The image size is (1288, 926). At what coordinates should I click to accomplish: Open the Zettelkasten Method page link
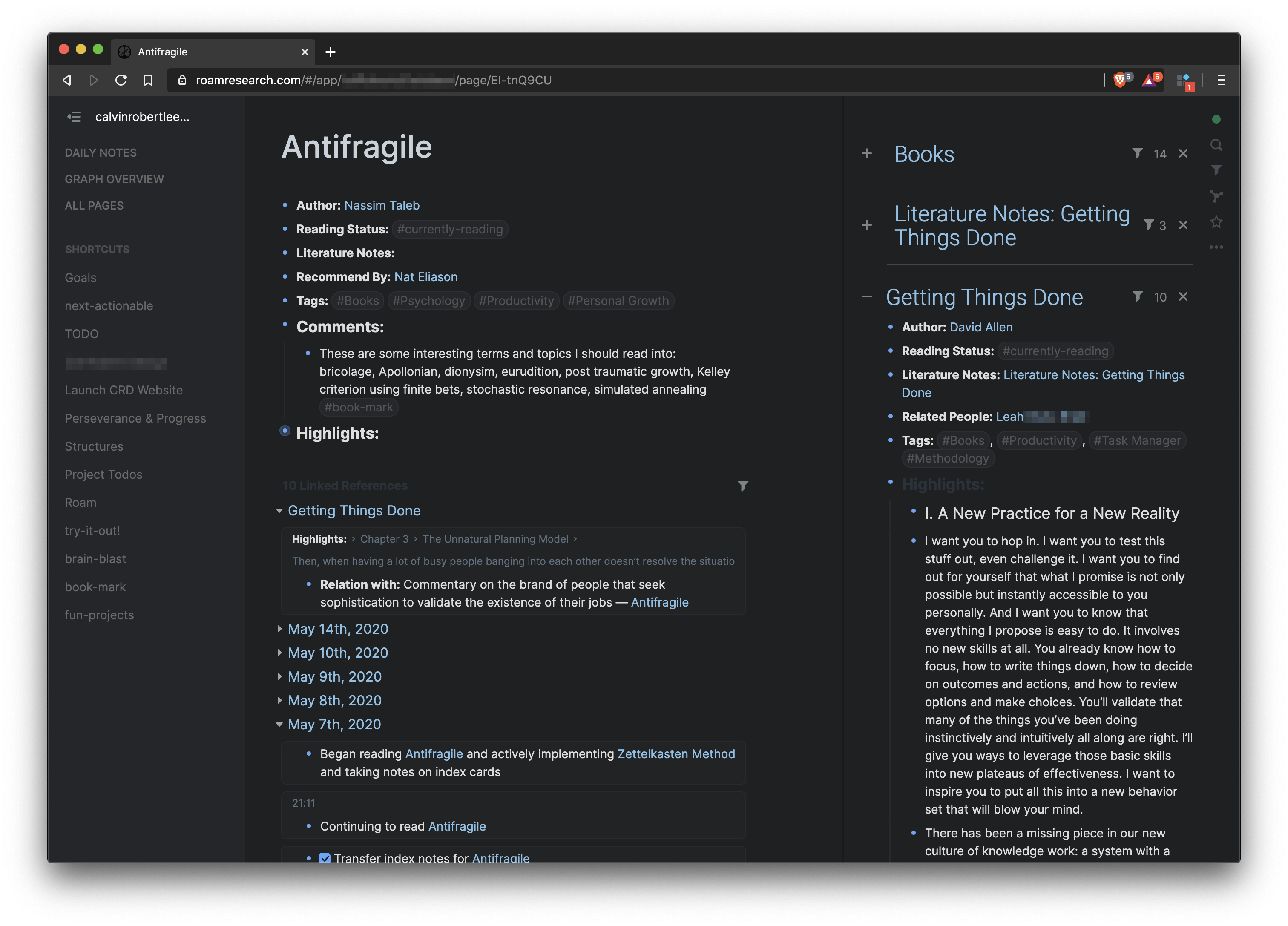click(676, 754)
